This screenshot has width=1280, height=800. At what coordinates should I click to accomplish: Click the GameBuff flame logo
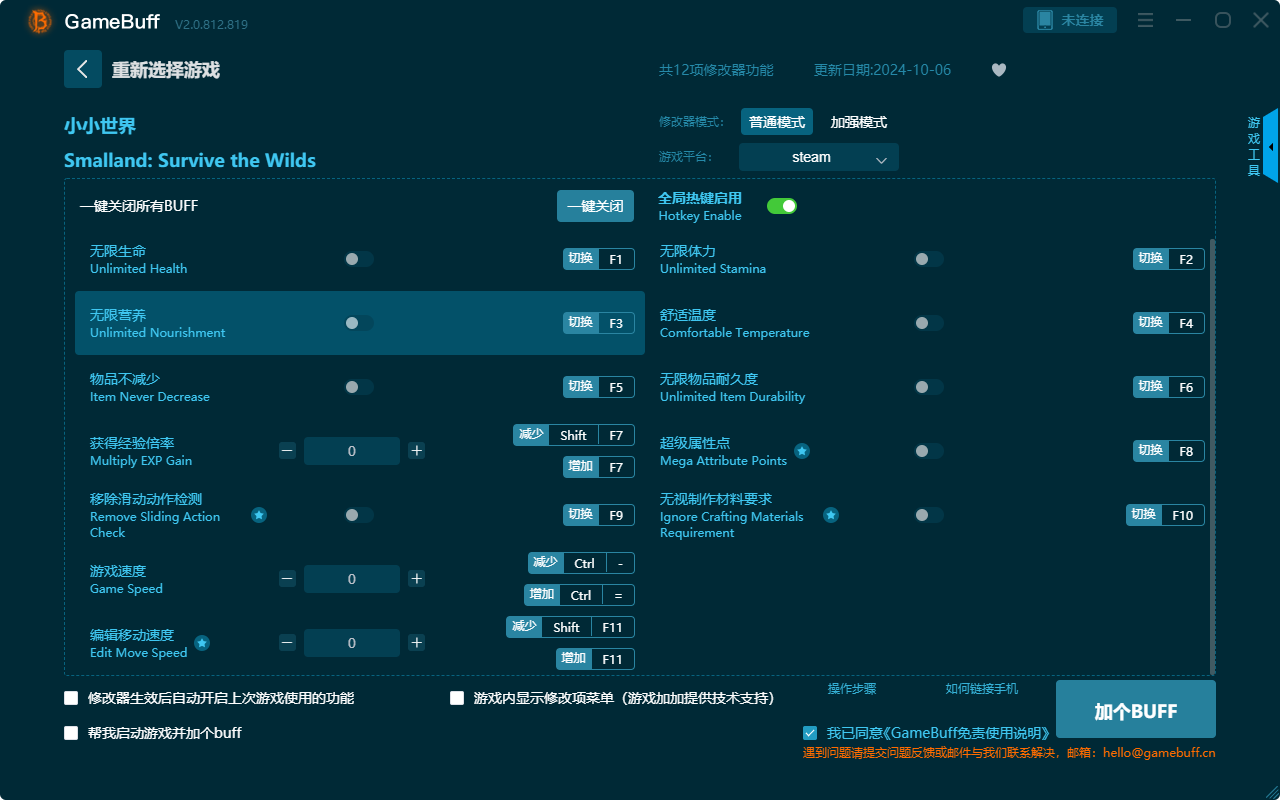[x=38, y=21]
